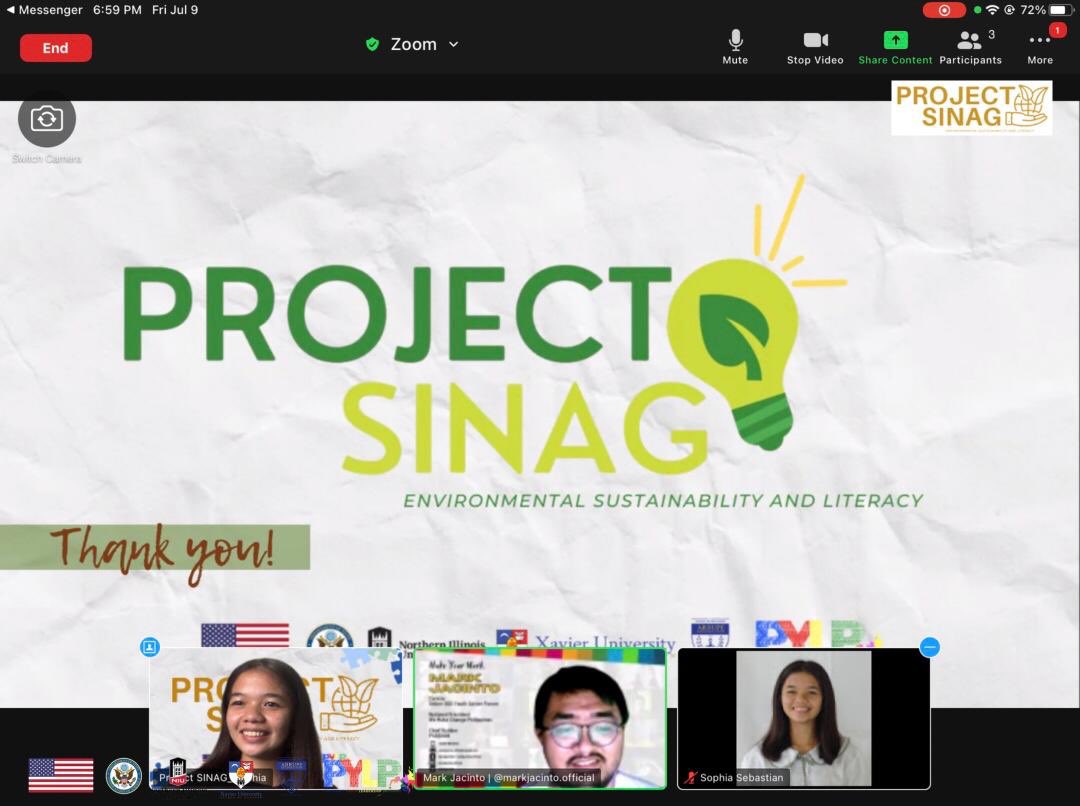The height and width of the screenshot is (806, 1080).
Task: Tap the green encryption shield beside Zoom
Action: pyautogui.click(x=371, y=44)
